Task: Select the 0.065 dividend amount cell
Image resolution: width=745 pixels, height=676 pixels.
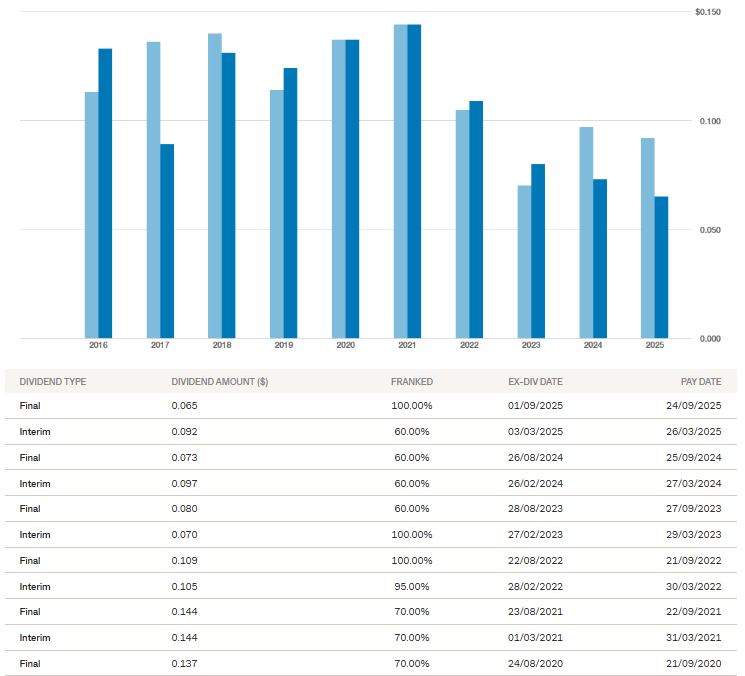Action: [184, 406]
